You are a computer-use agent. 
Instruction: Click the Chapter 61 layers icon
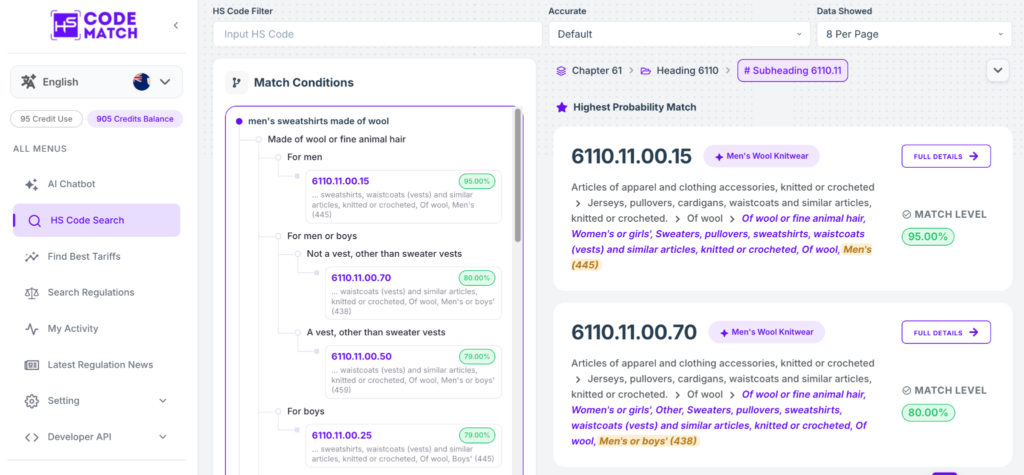pos(561,71)
